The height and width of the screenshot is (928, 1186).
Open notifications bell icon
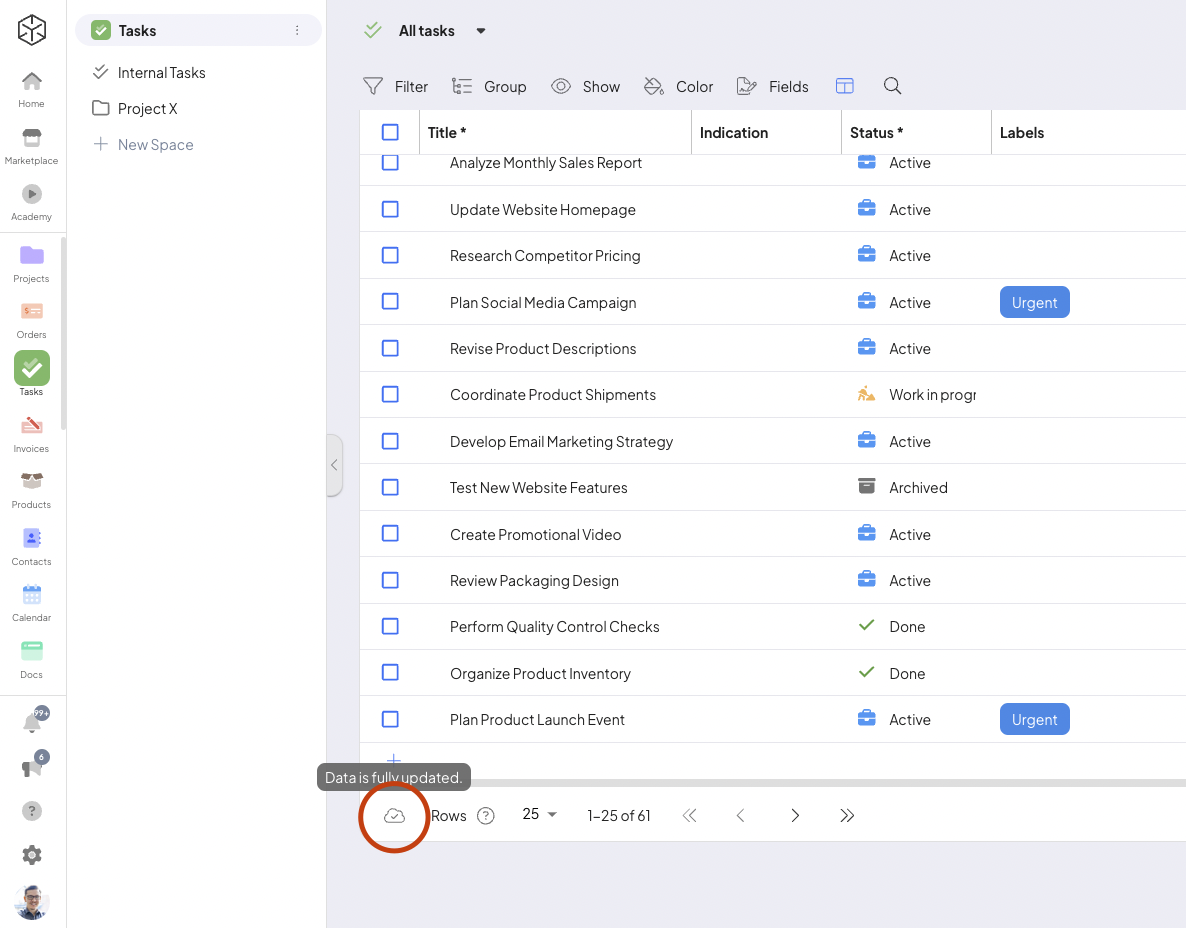[x=32, y=722]
